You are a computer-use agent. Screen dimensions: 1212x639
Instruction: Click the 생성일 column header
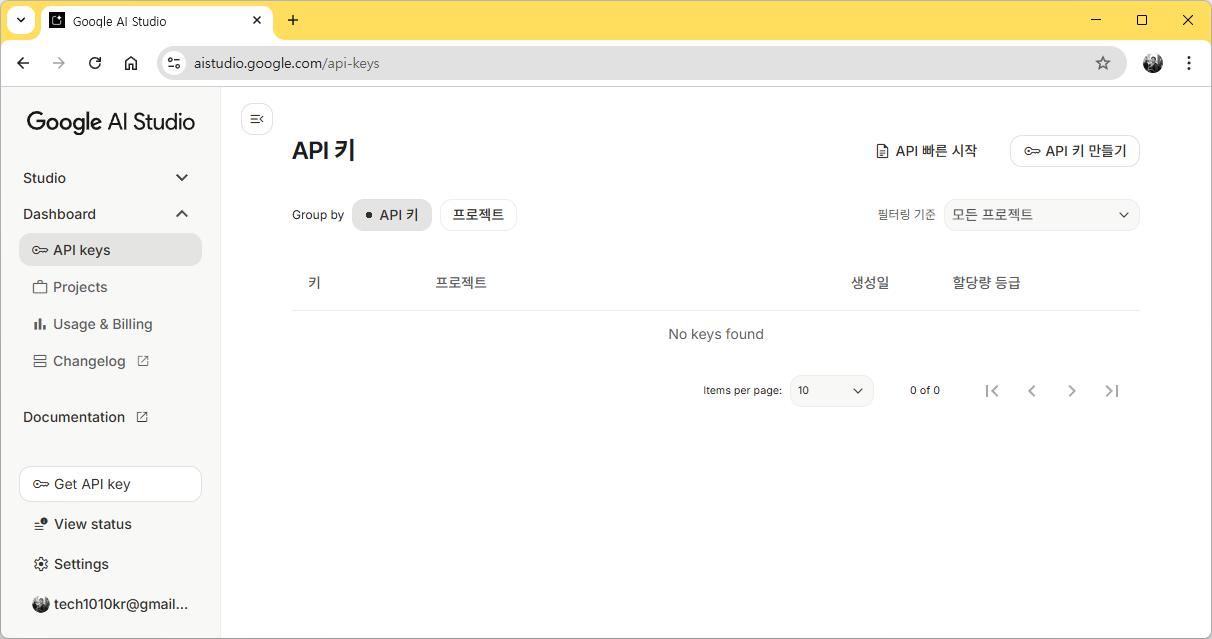(870, 283)
